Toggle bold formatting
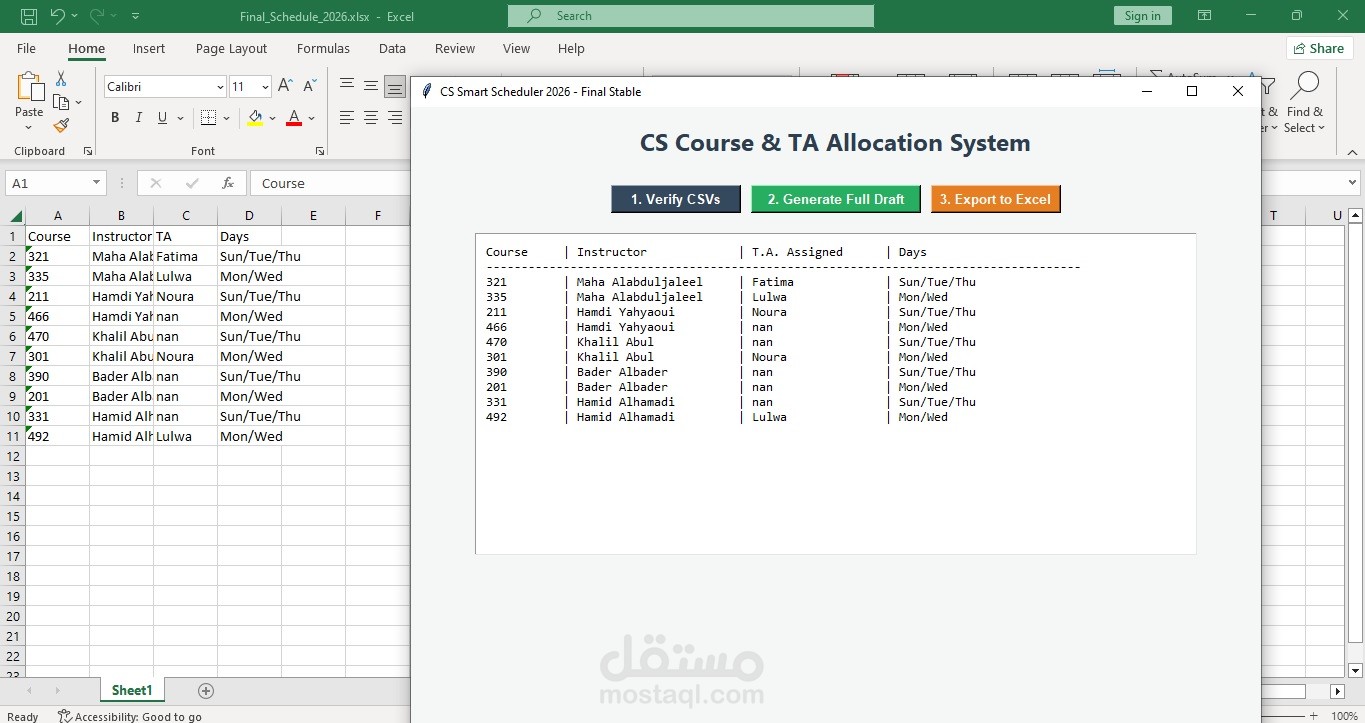 click(x=114, y=117)
